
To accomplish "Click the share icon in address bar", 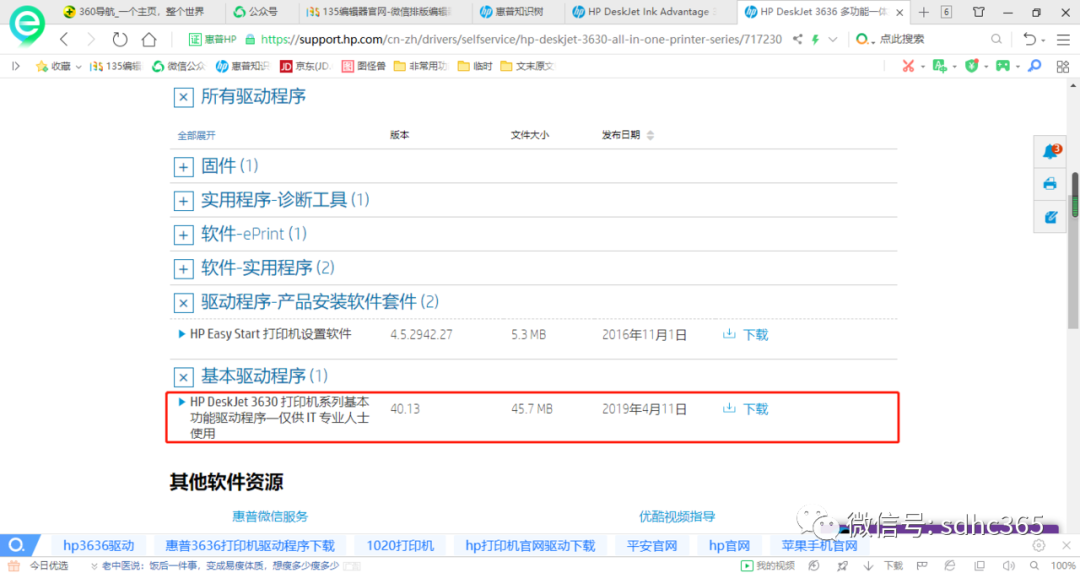I will [797, 39].
